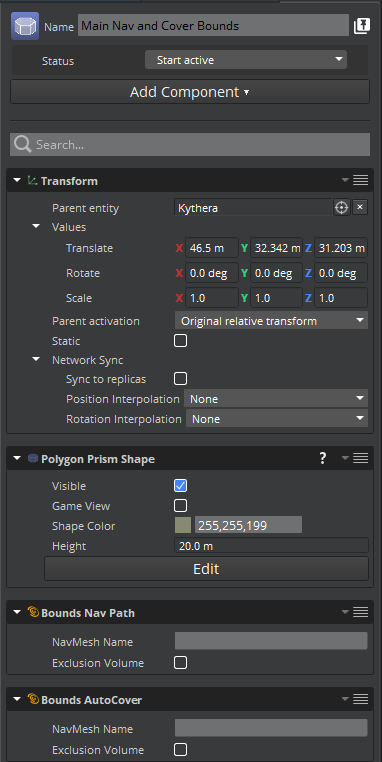382x762 pixels.
Task: Click NavMesh Name field in Bounds Nav Path
Action: tap(271, 641)
